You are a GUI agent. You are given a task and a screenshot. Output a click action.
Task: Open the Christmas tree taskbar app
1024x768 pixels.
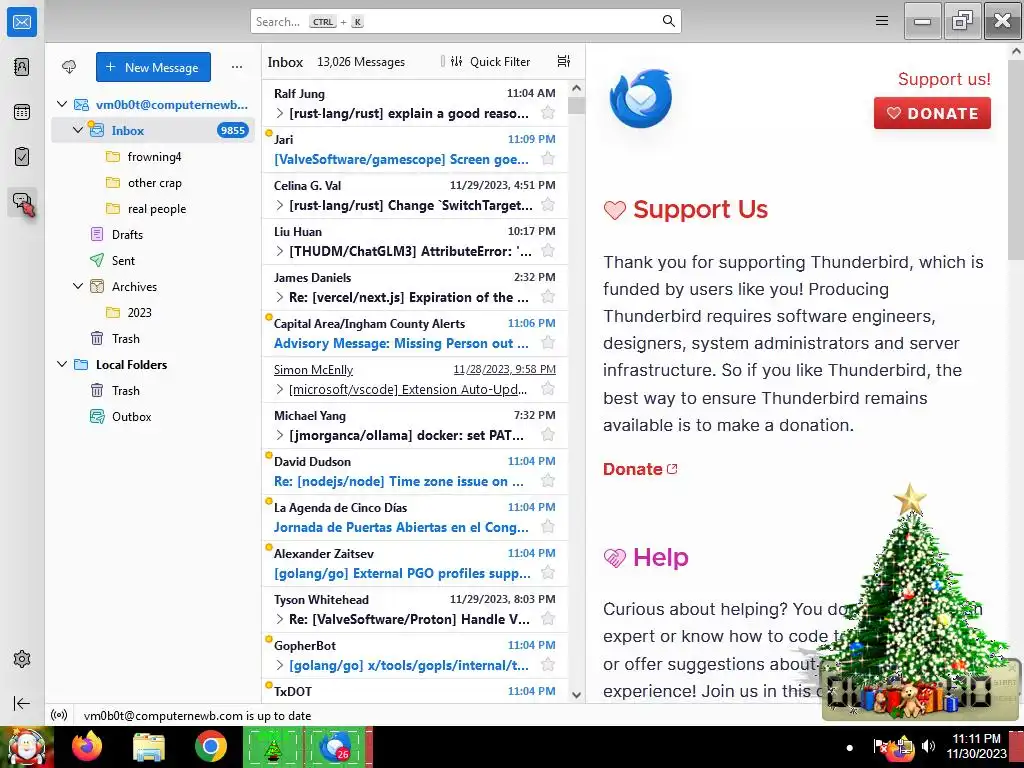[x=273, y=747]
